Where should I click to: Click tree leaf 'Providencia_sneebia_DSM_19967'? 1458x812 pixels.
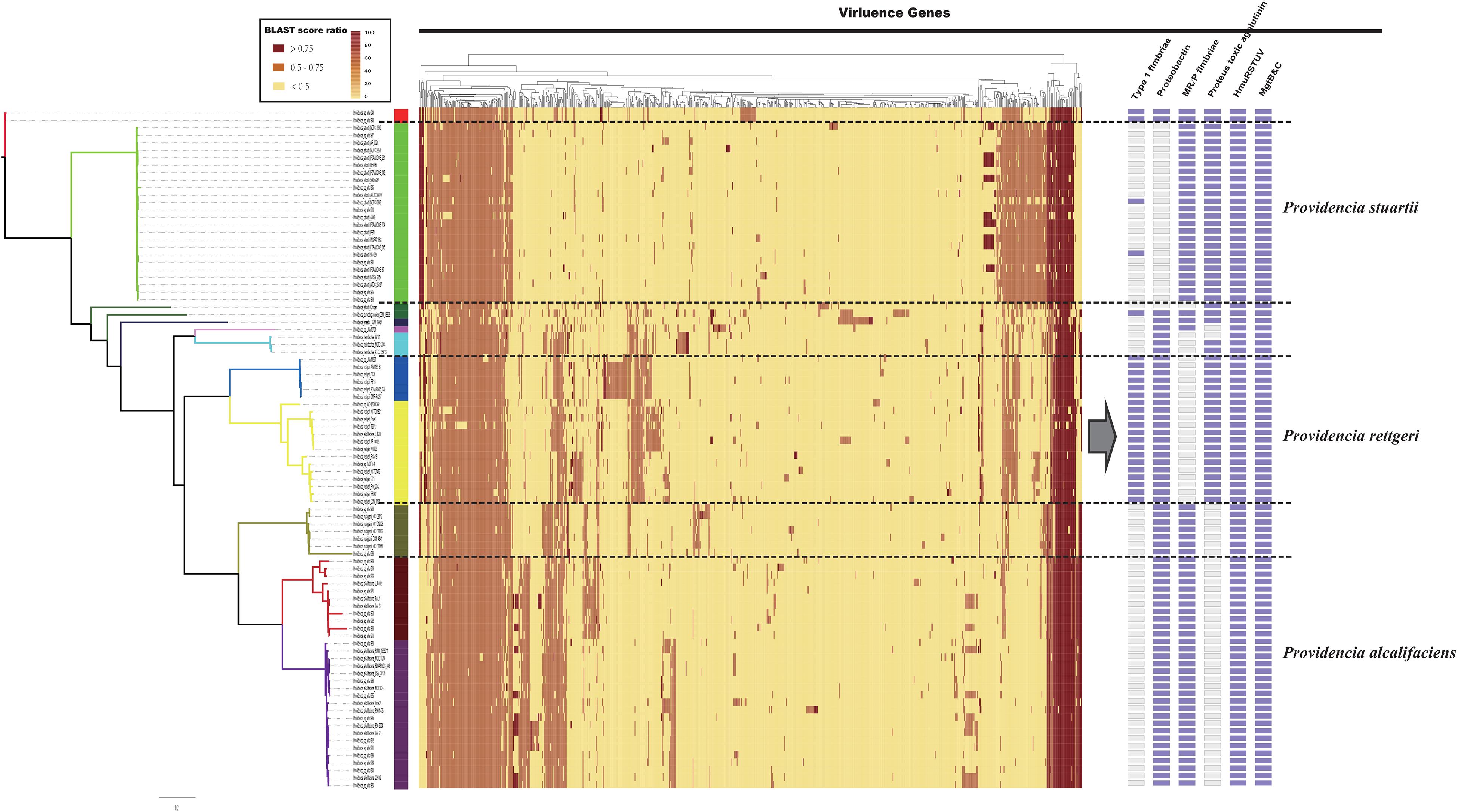coord(367,322)
